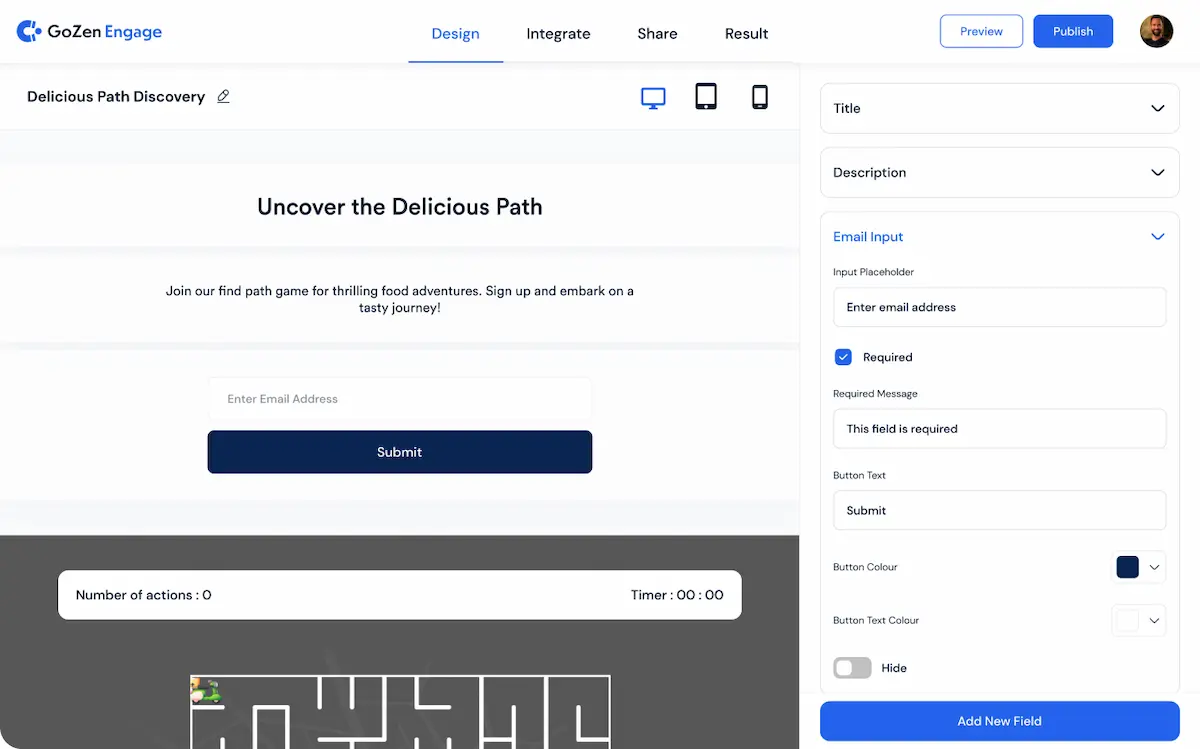
Task: View the Result tab
Action: [x=746, y=33]
